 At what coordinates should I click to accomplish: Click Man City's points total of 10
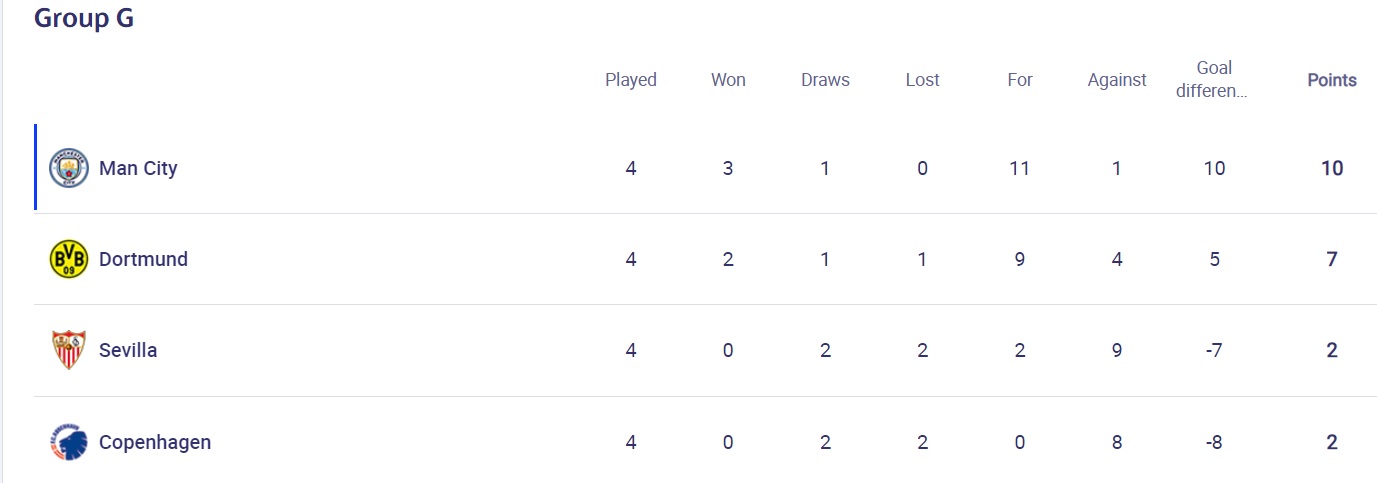point(1332,168)
